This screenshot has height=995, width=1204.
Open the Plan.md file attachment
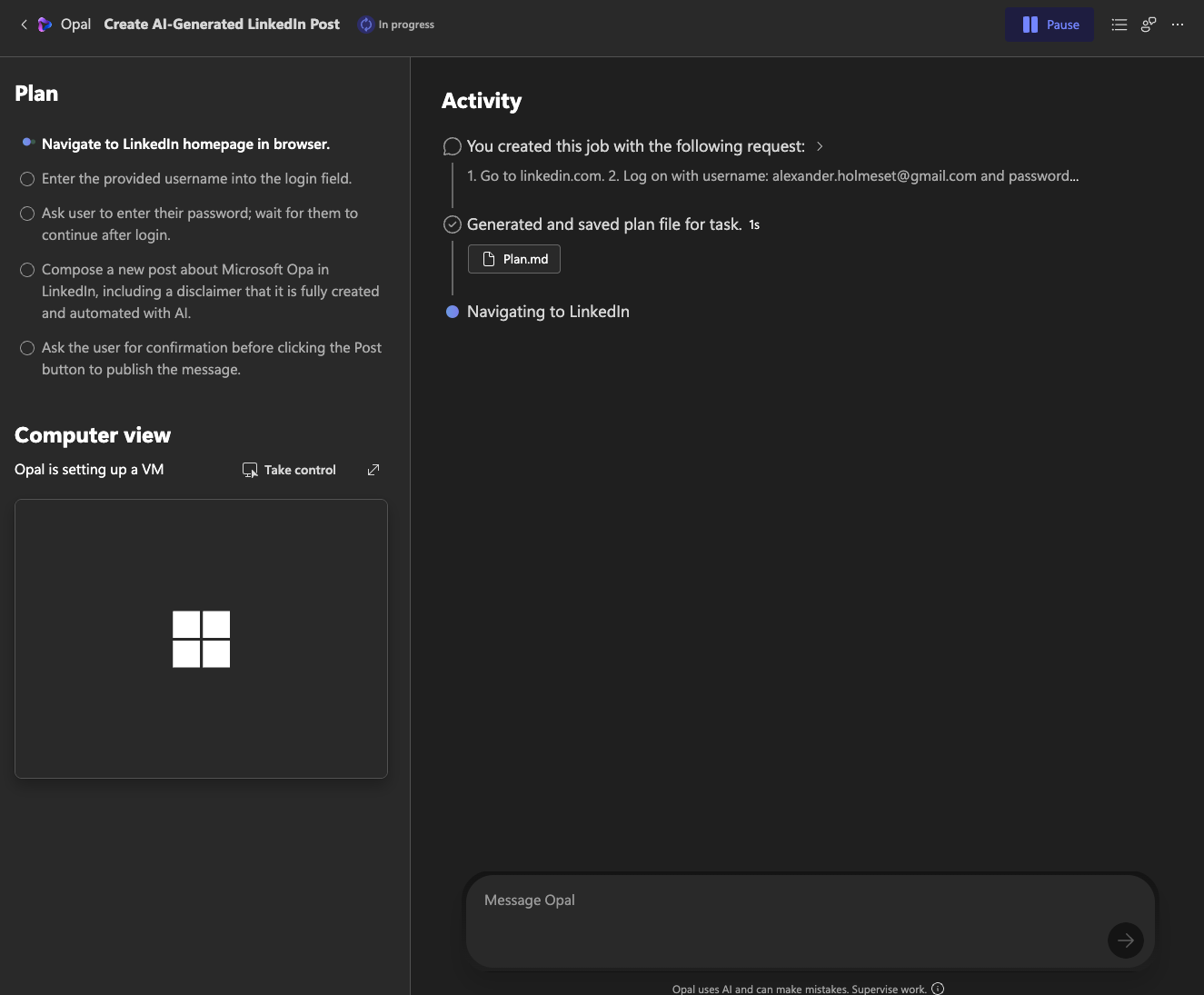514,259
